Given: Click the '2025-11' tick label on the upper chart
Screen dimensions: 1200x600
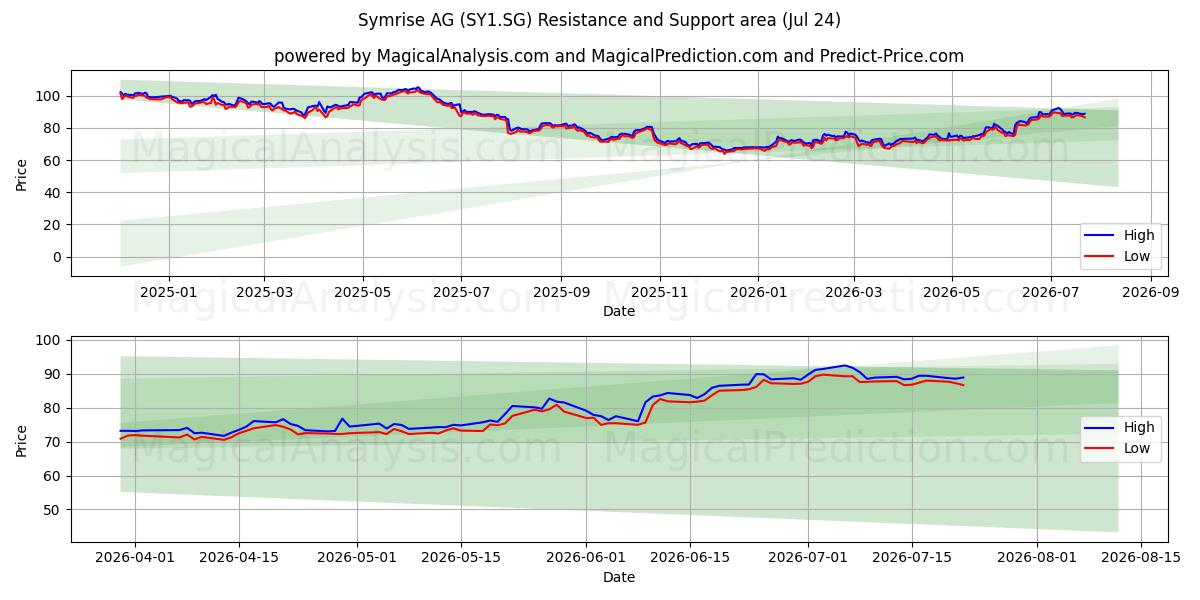Looking at the screenshot, I should (660, 292).
